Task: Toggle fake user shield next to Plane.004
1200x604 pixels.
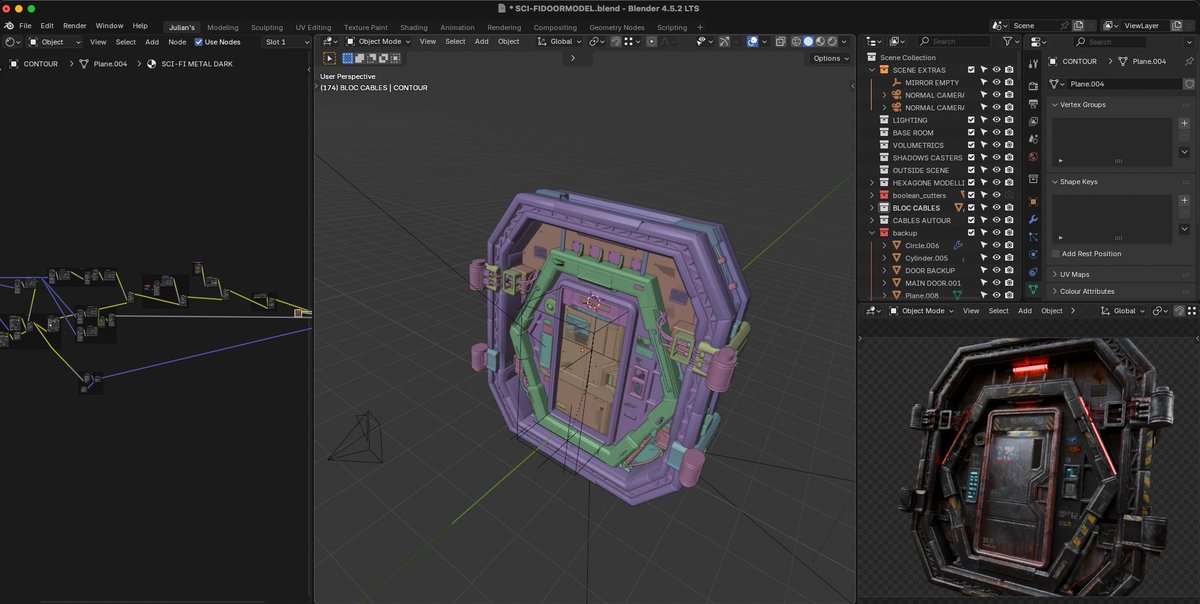Action: coord(1189,84)
